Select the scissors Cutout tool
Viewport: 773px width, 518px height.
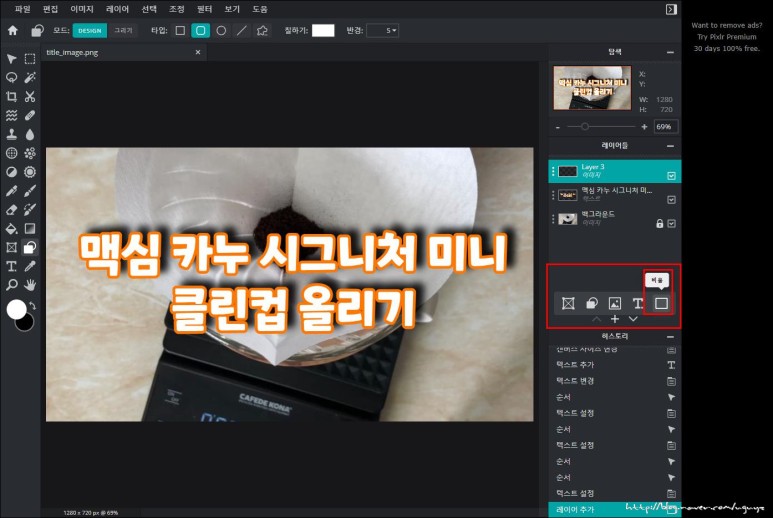[x=30, y=97]
